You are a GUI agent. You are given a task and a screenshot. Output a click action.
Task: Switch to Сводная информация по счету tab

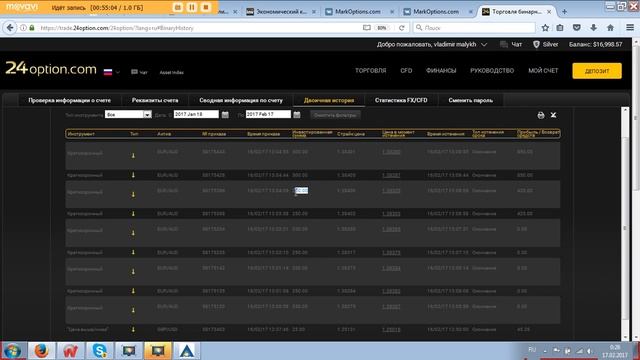[241, 100]
